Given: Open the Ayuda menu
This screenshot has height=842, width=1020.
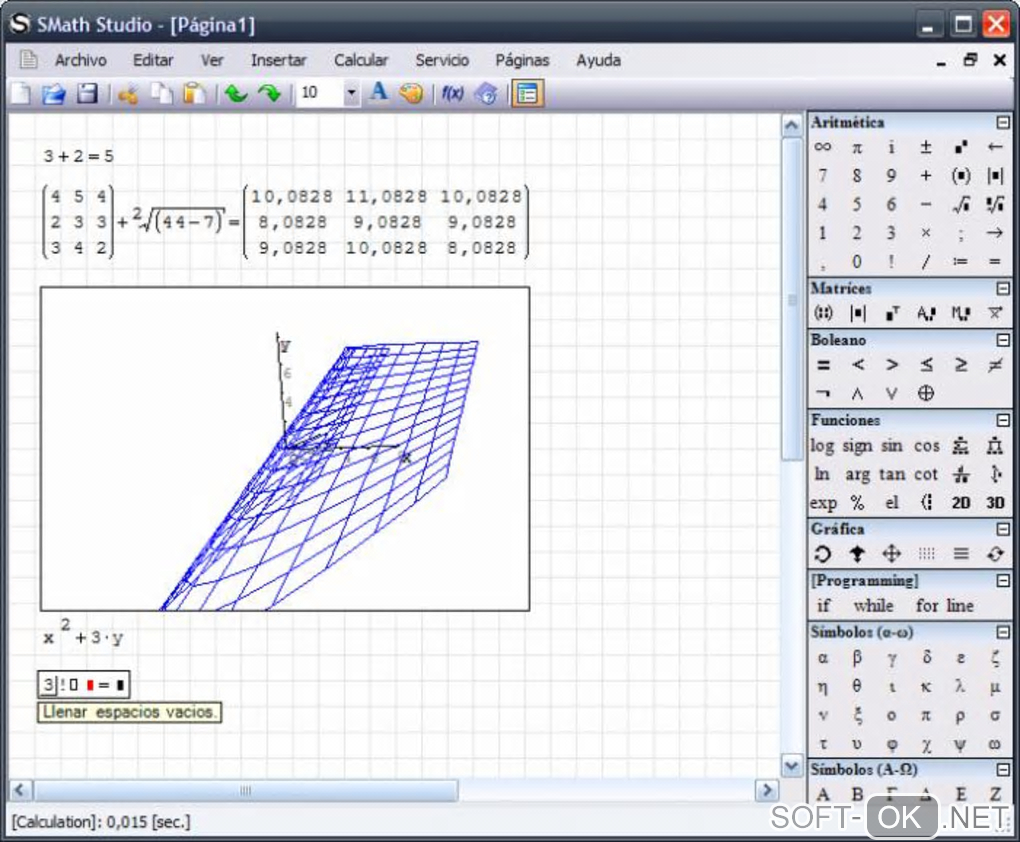Looking at the screenshot, I should pos(598,61).
